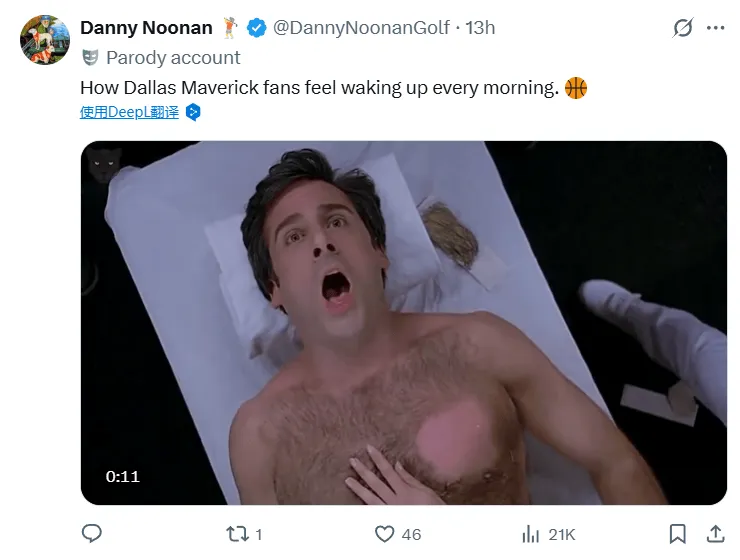The height and width of the screenshot is (560, 740).
Task: Click the tweet text about Dallas Maverick fans
Action: click(x=319, y=88)
